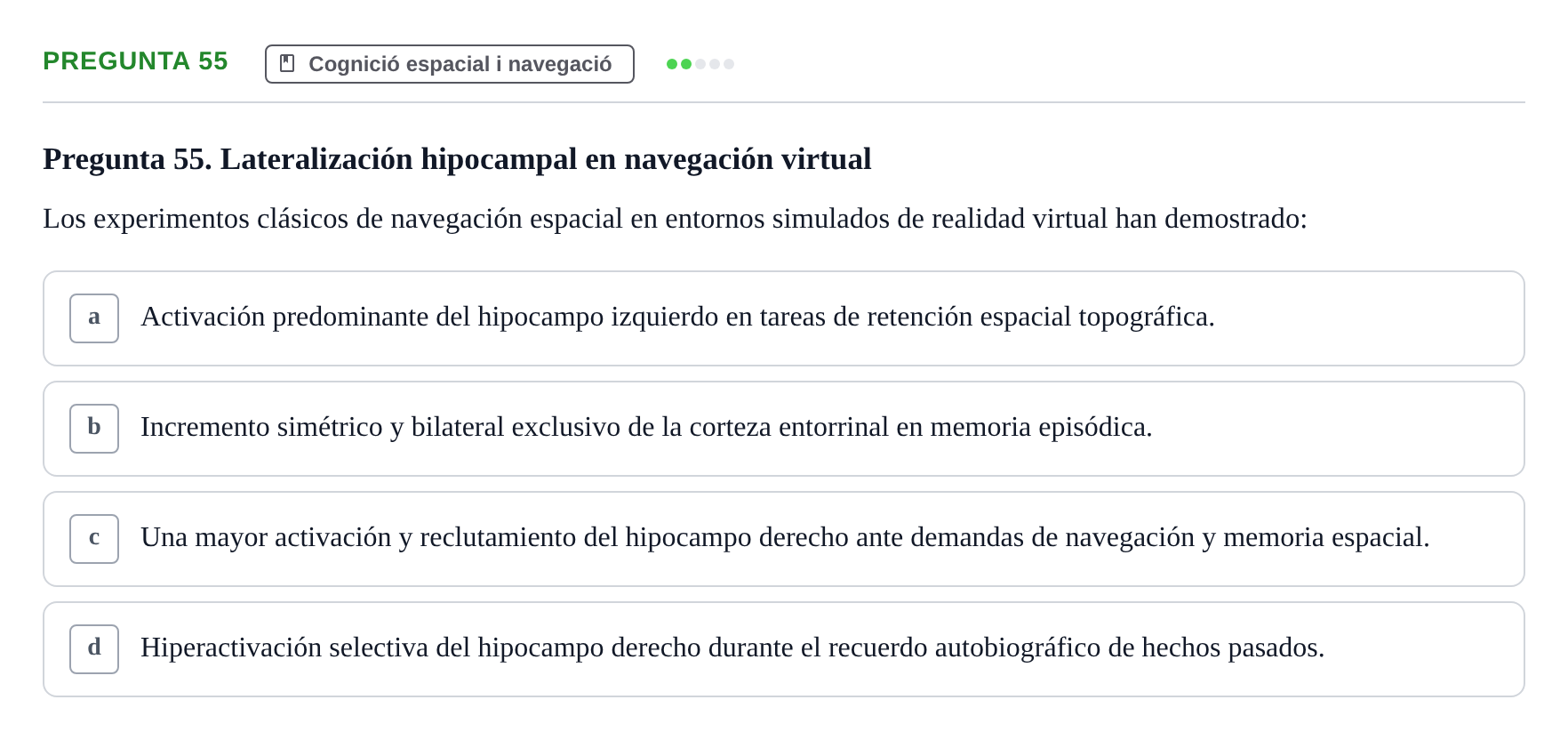Select answer option b letter box

click(94, 429)
